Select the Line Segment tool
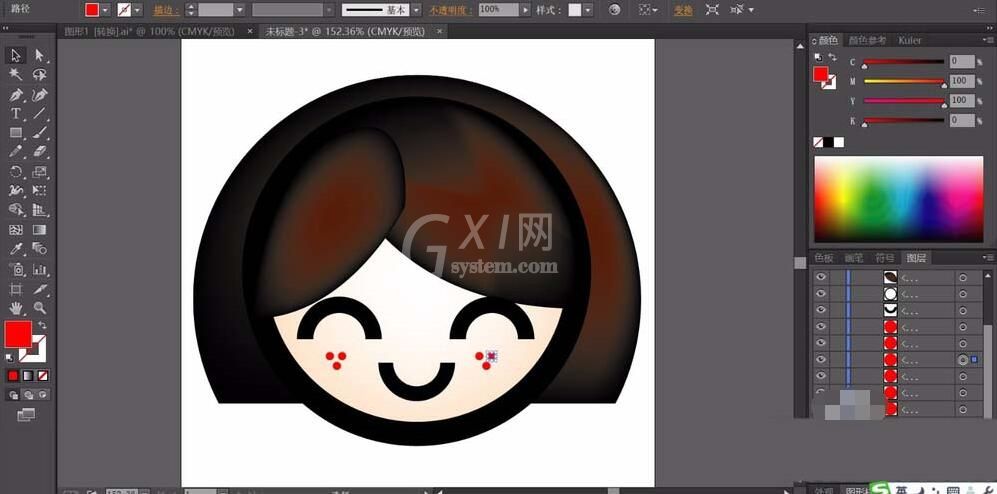 pos(39,114)
